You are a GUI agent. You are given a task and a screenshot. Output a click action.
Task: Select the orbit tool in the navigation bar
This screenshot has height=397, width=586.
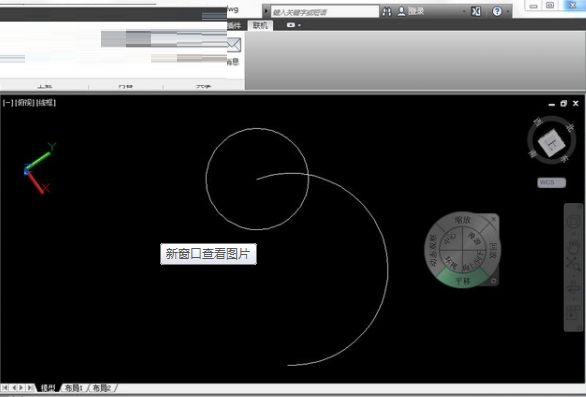tap(574, 289)
